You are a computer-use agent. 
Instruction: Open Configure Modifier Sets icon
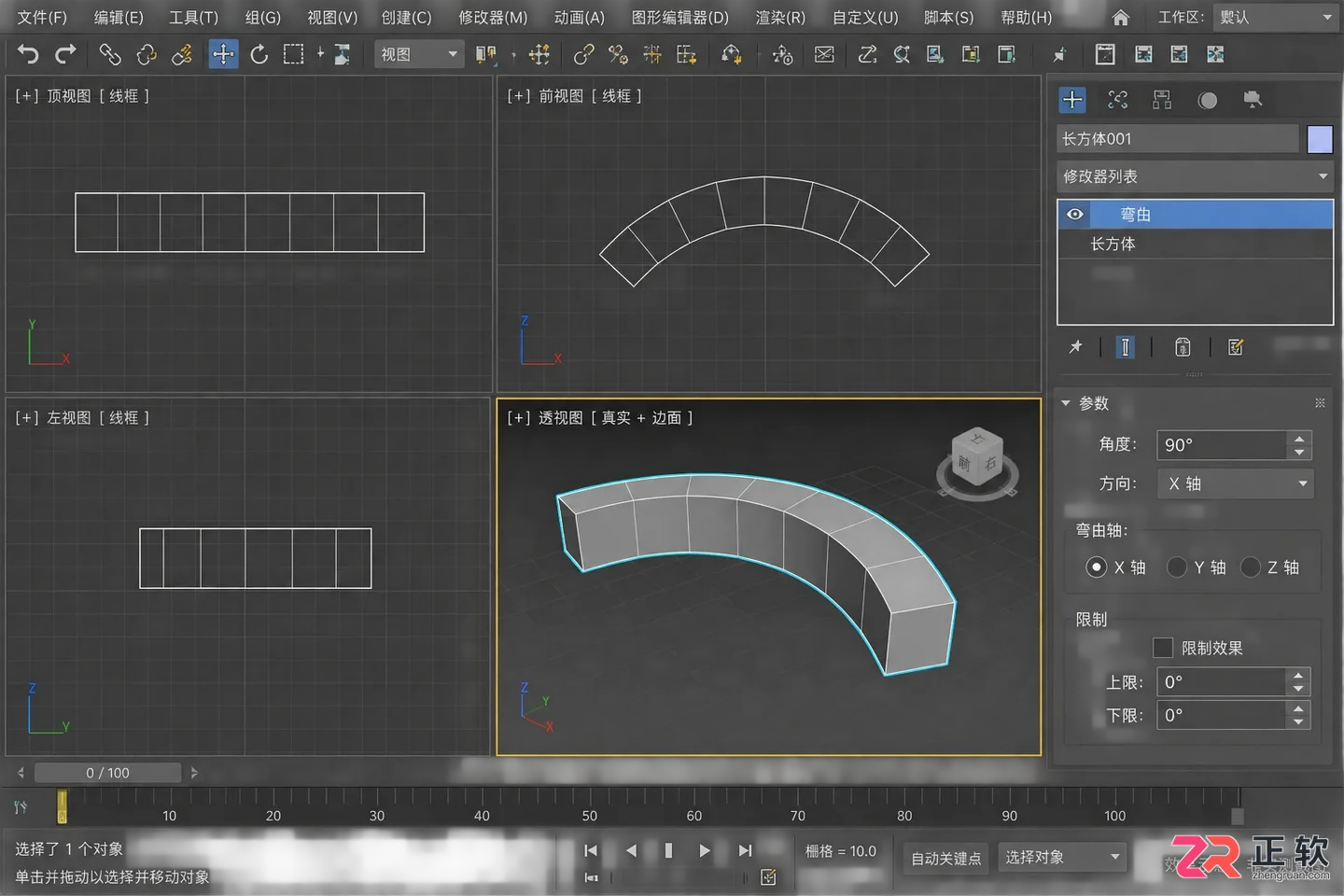[1236, 347]
